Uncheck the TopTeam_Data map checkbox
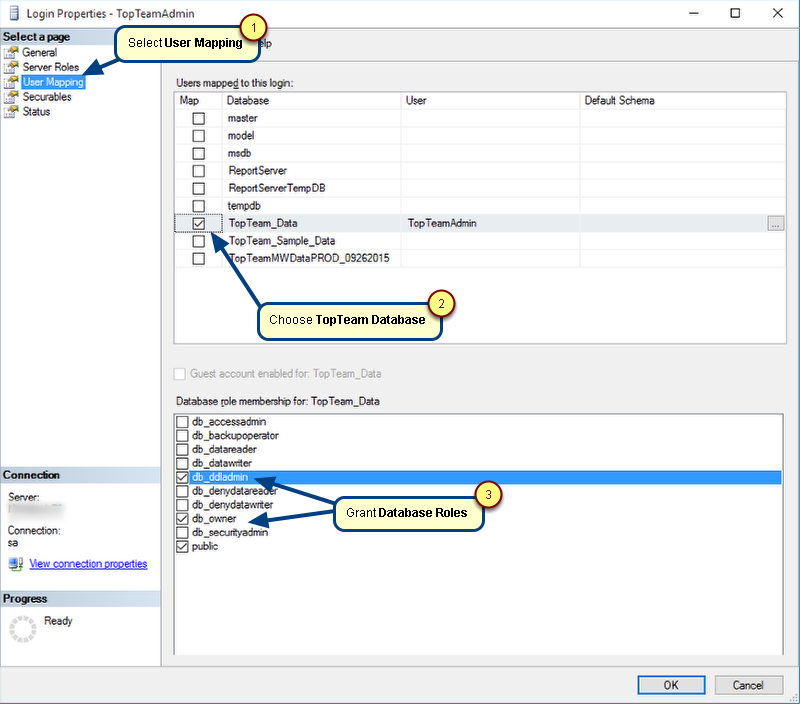The height and width of the screenshot is (704, 800). tap(199, 224)
